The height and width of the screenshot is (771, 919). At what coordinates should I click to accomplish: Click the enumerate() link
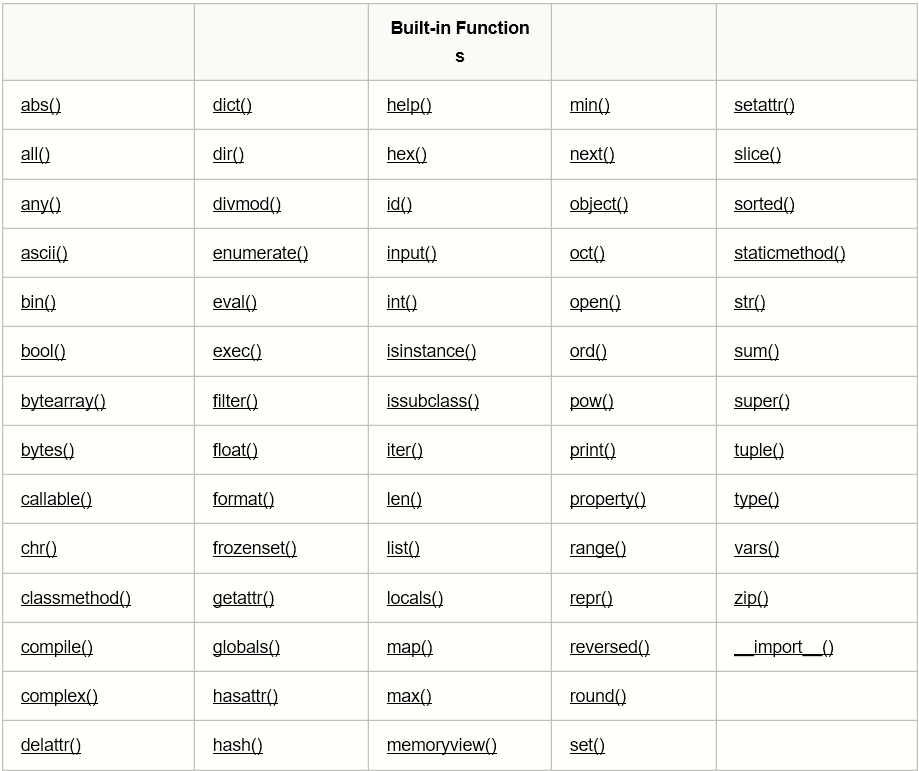pyautogui.click(x=260, y=253)
